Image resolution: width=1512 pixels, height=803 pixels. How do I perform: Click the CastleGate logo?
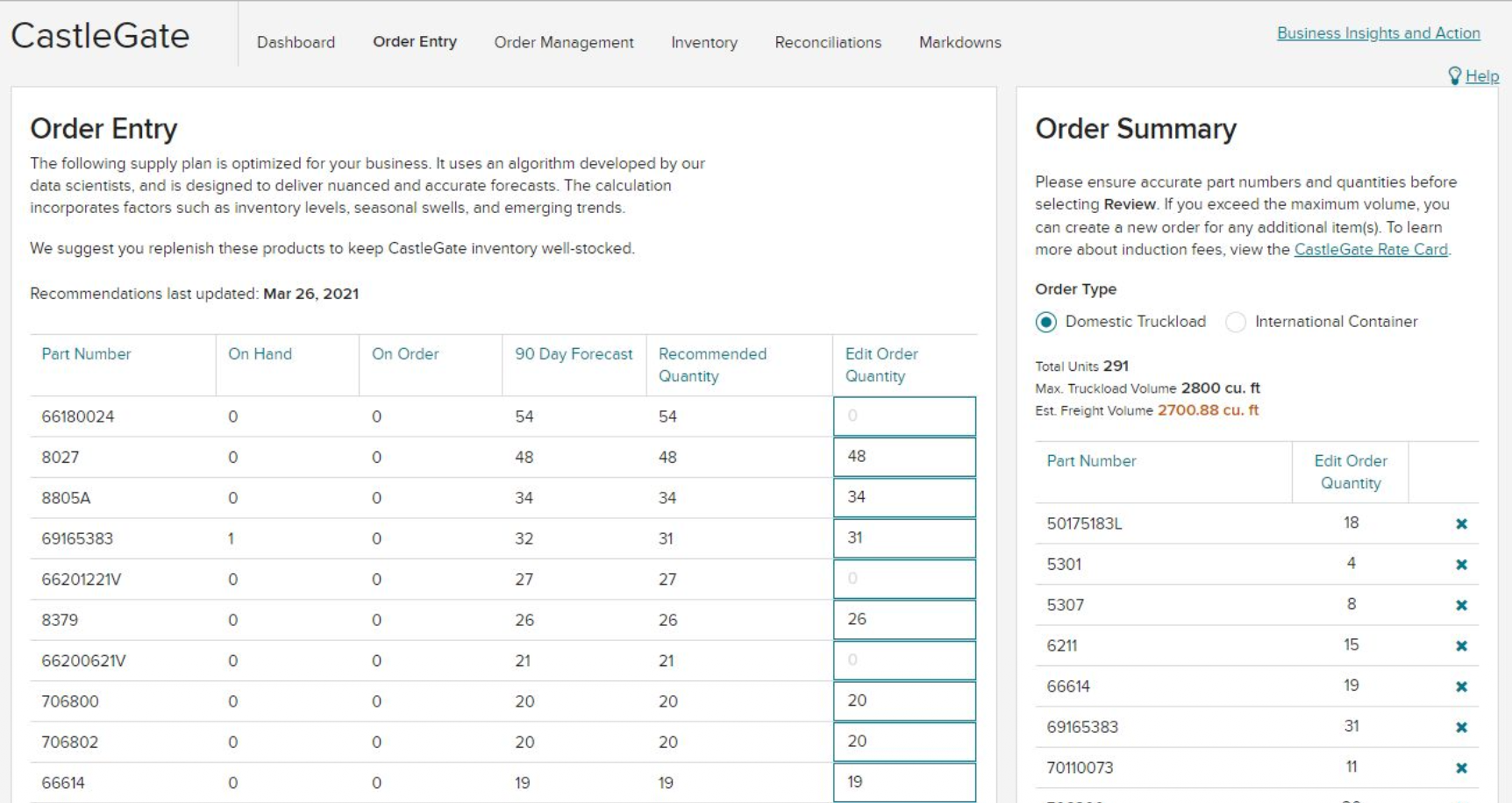coord(100,36)
